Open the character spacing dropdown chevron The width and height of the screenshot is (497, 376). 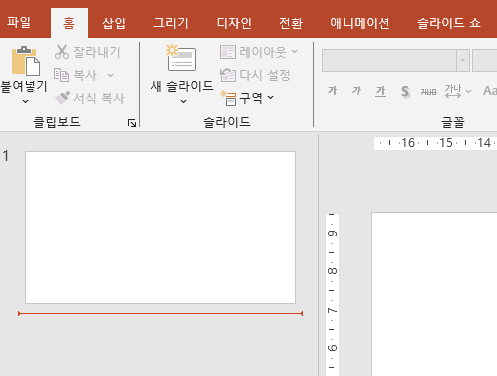coord(468,91)
